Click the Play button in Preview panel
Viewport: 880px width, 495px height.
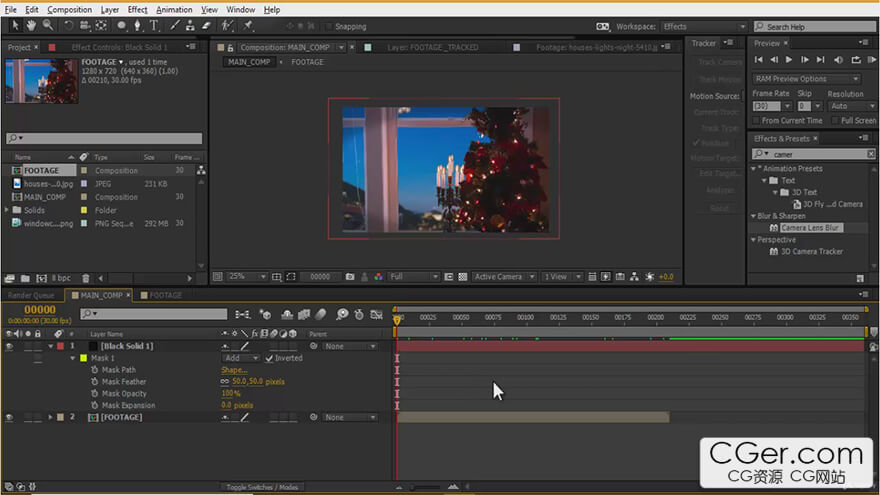tap(789, 59)
